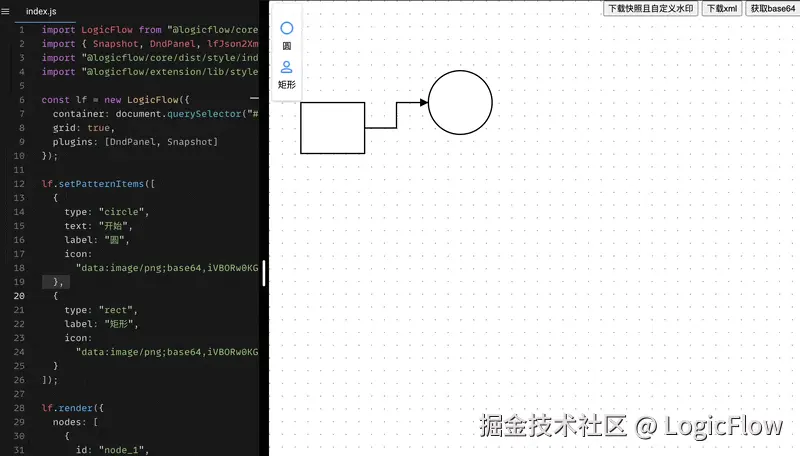Click the 圆 label in the drag panel
This screenshot has width=800, height=456.
tap(287, 46)
